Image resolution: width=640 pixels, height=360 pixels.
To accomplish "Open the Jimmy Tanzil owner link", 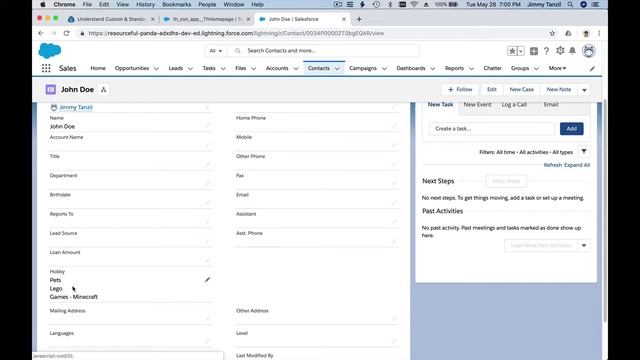I will pyautogui.click(x=76, y=107).
